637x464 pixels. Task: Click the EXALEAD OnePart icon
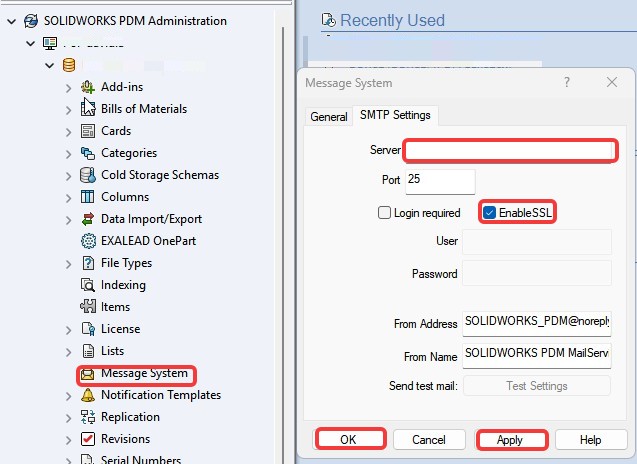88,241
